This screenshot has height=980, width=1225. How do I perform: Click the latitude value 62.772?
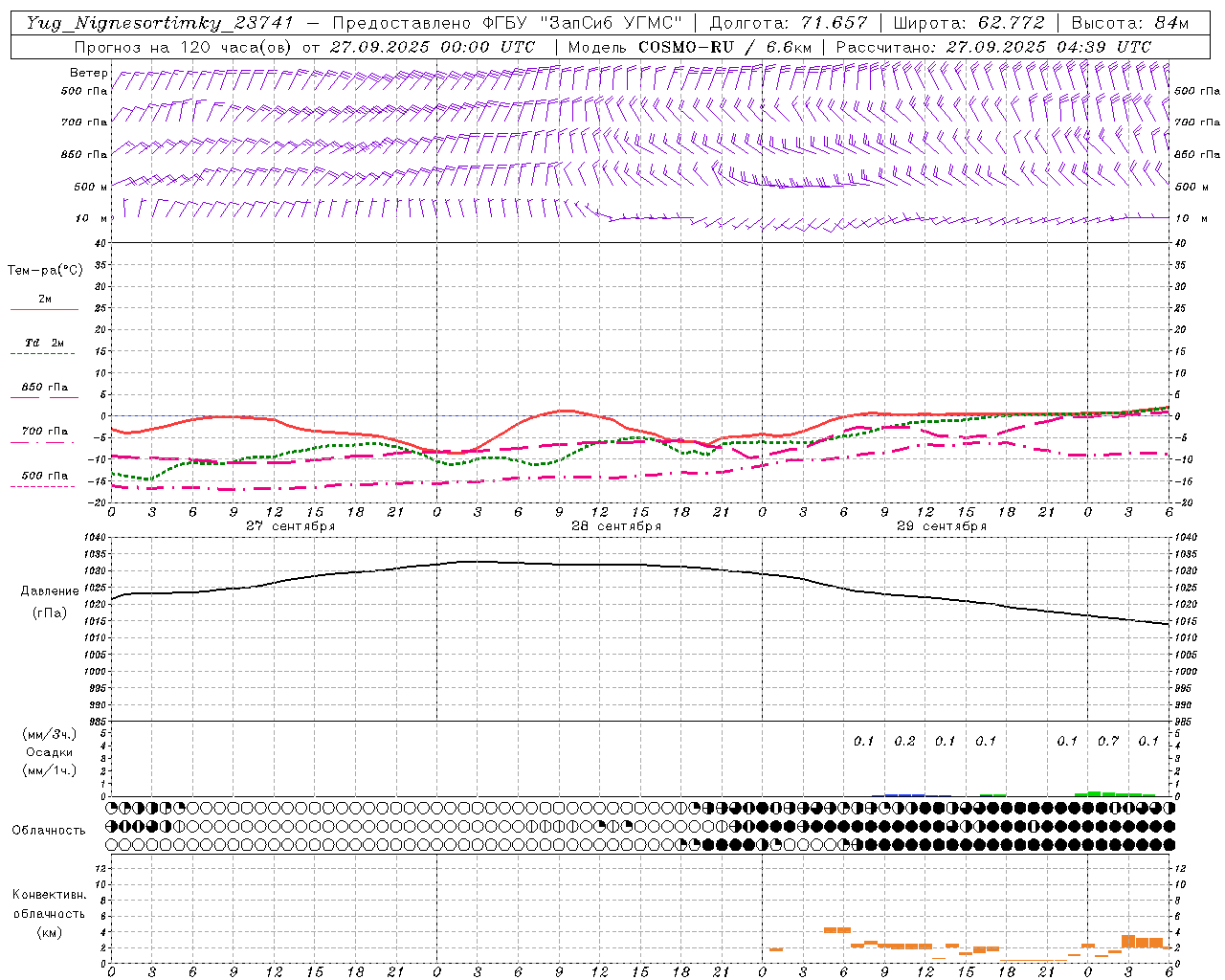click(1011, 23)
